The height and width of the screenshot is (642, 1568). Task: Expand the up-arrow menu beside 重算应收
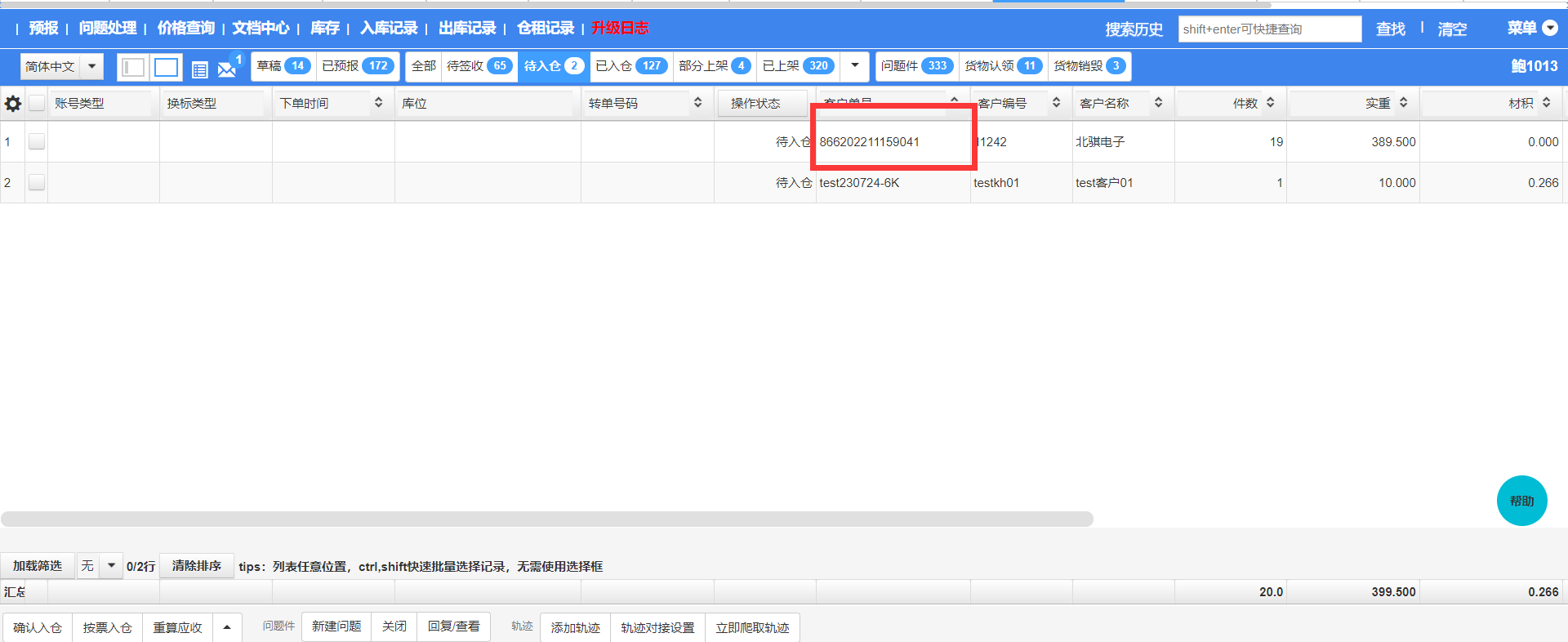227,627
